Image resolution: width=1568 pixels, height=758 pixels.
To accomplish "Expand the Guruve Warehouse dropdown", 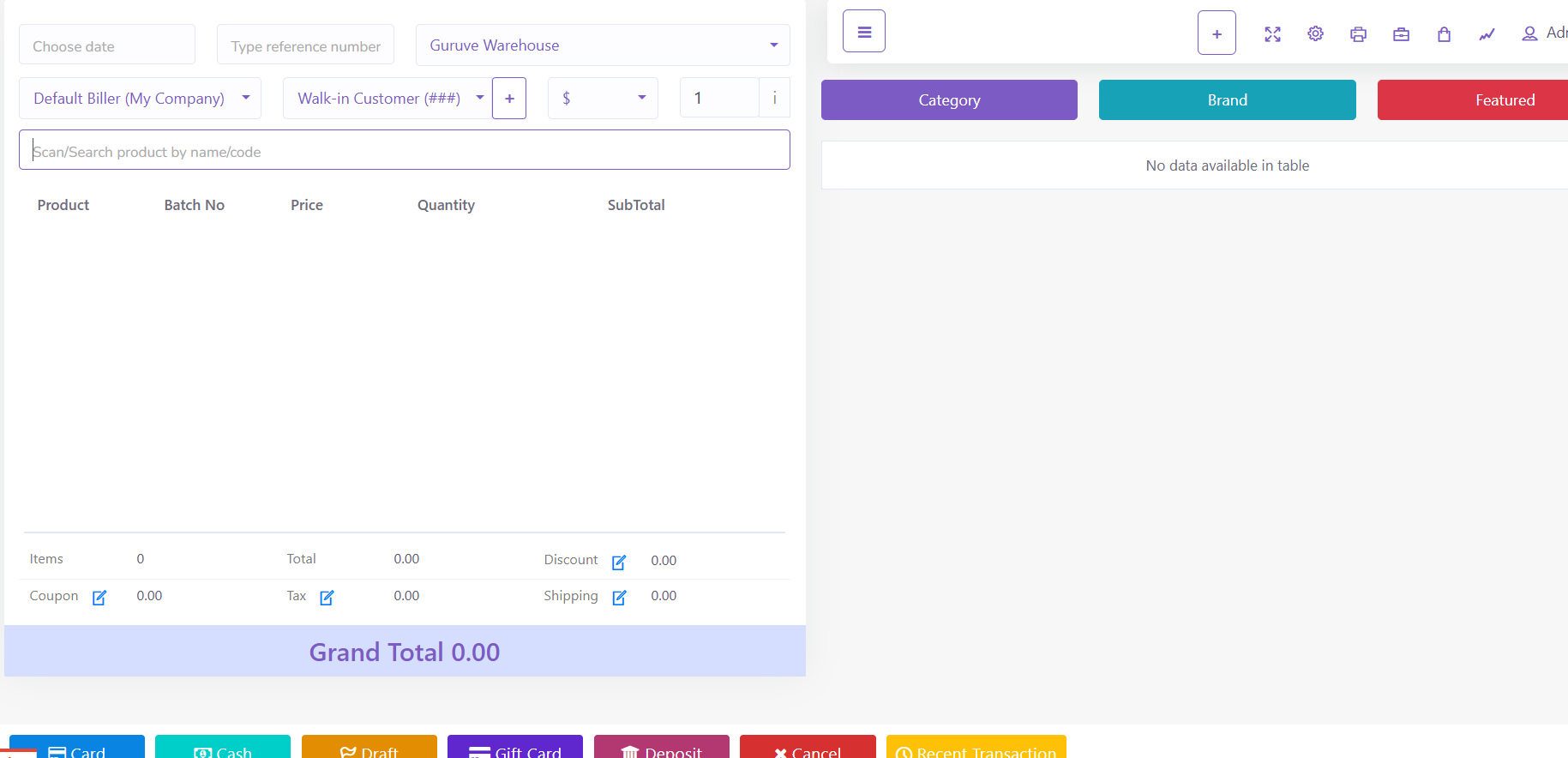I will [602, 45].
